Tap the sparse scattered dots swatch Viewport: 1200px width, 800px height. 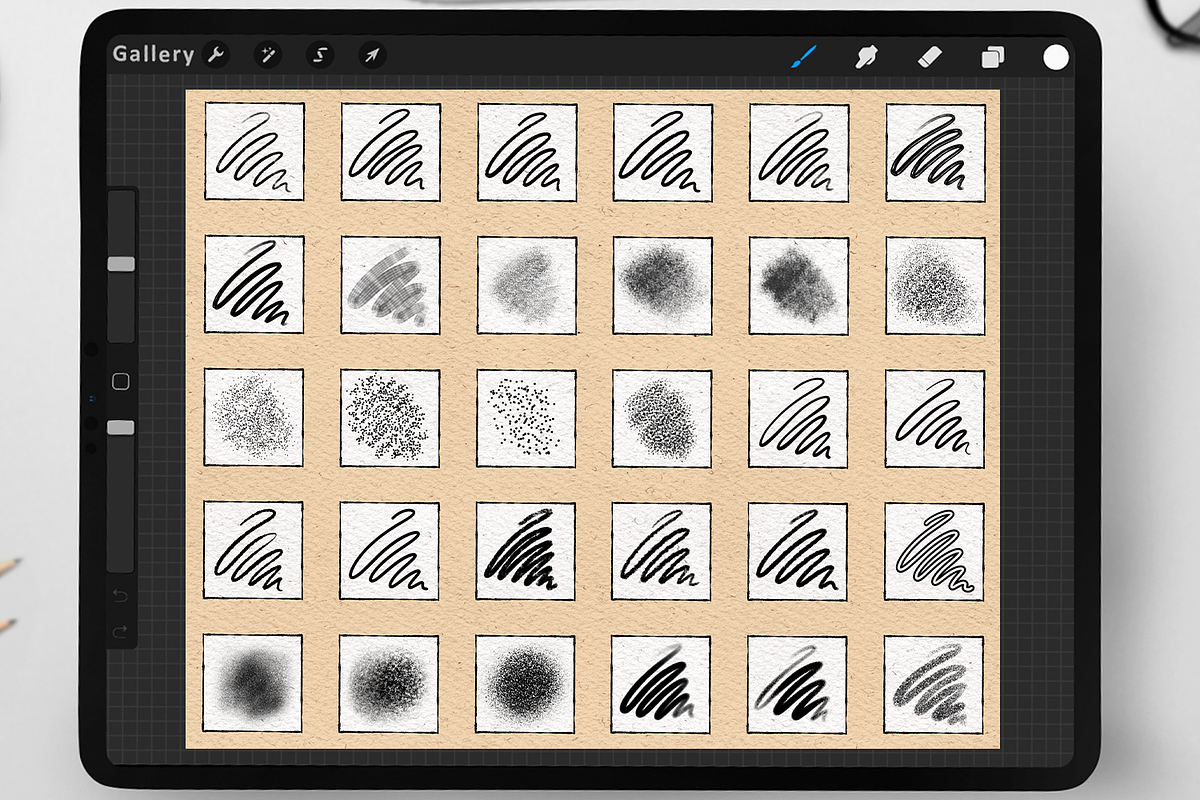[x=526, y=418]
